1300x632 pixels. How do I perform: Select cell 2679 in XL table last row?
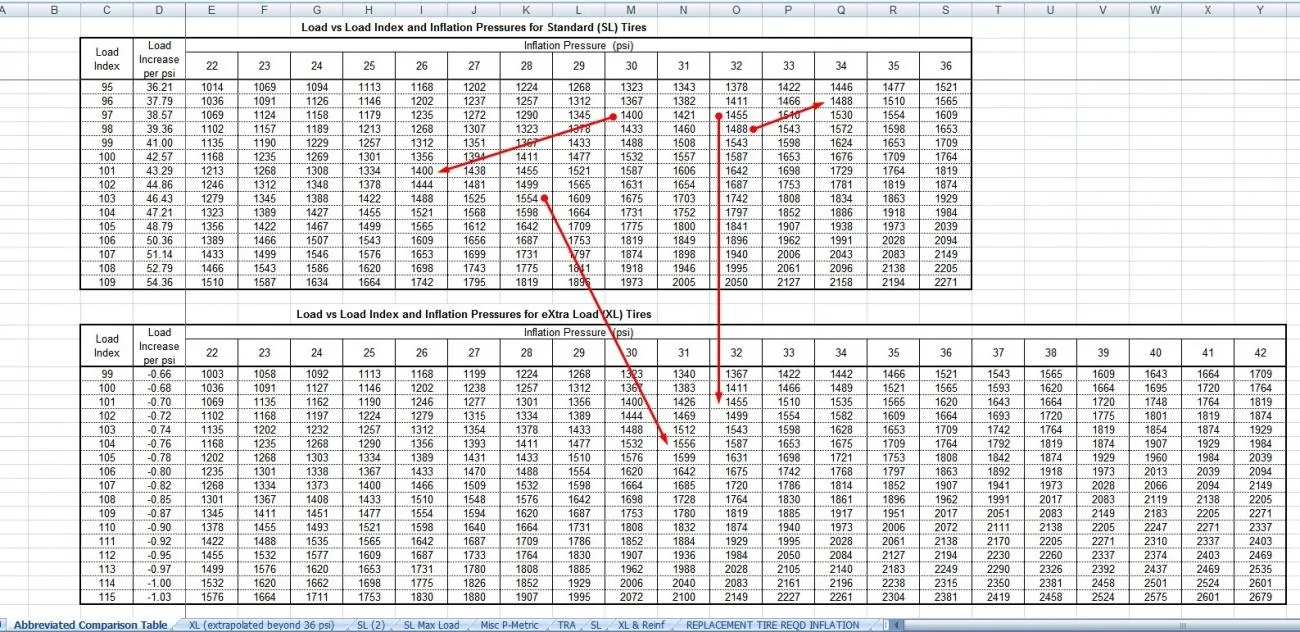(1260, 597)
